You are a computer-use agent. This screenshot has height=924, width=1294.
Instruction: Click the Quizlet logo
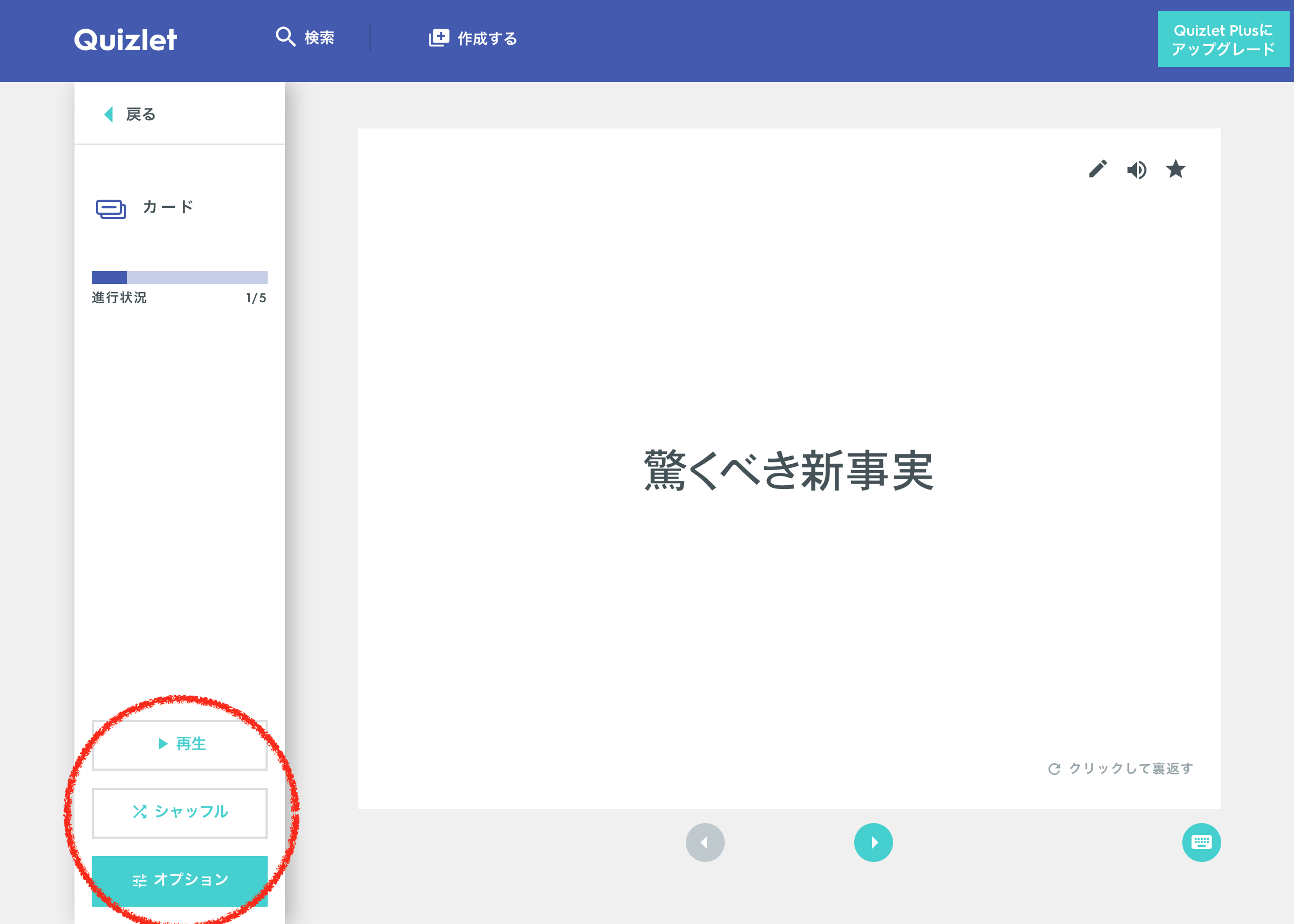click(x=125, y=40)
